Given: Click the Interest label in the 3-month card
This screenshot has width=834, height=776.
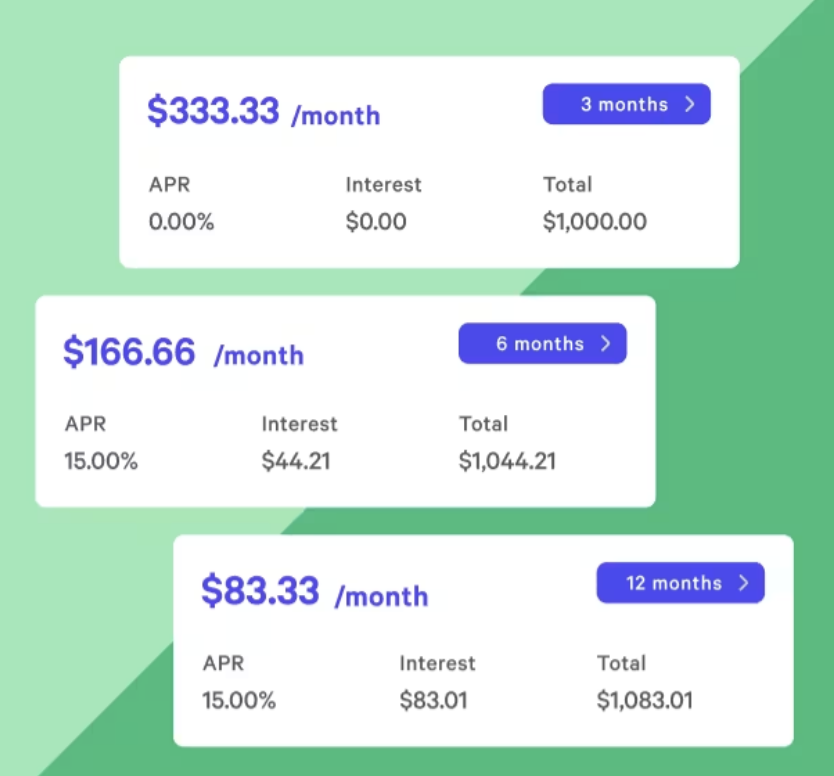Looking at the screenshot, I should (x=384, y=185).
